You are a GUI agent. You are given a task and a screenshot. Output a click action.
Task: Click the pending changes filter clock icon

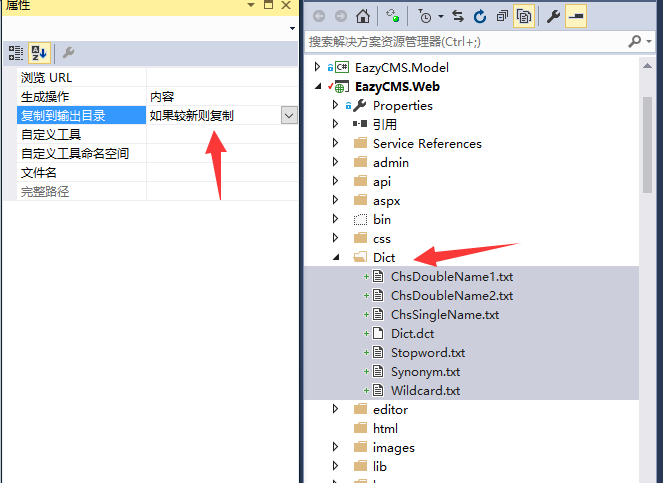click(425, 16)
